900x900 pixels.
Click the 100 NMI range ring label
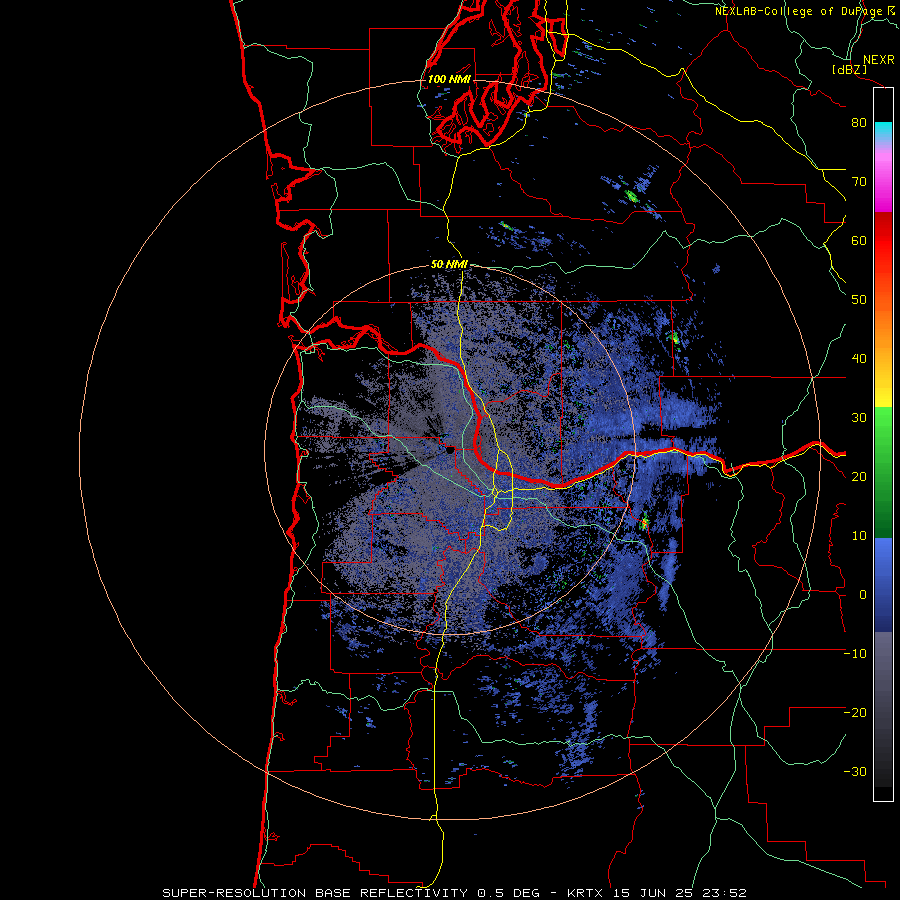(x=449, y=79)
